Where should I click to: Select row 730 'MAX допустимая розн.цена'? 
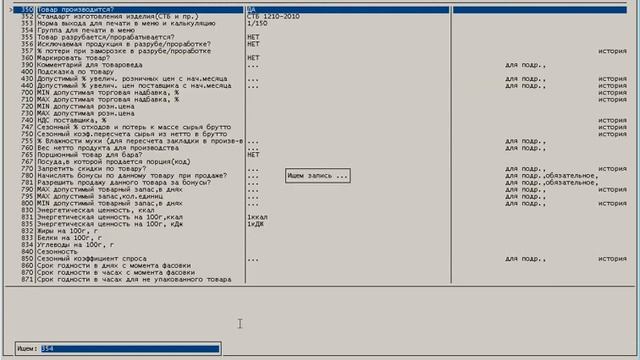(x=320, y=113)
